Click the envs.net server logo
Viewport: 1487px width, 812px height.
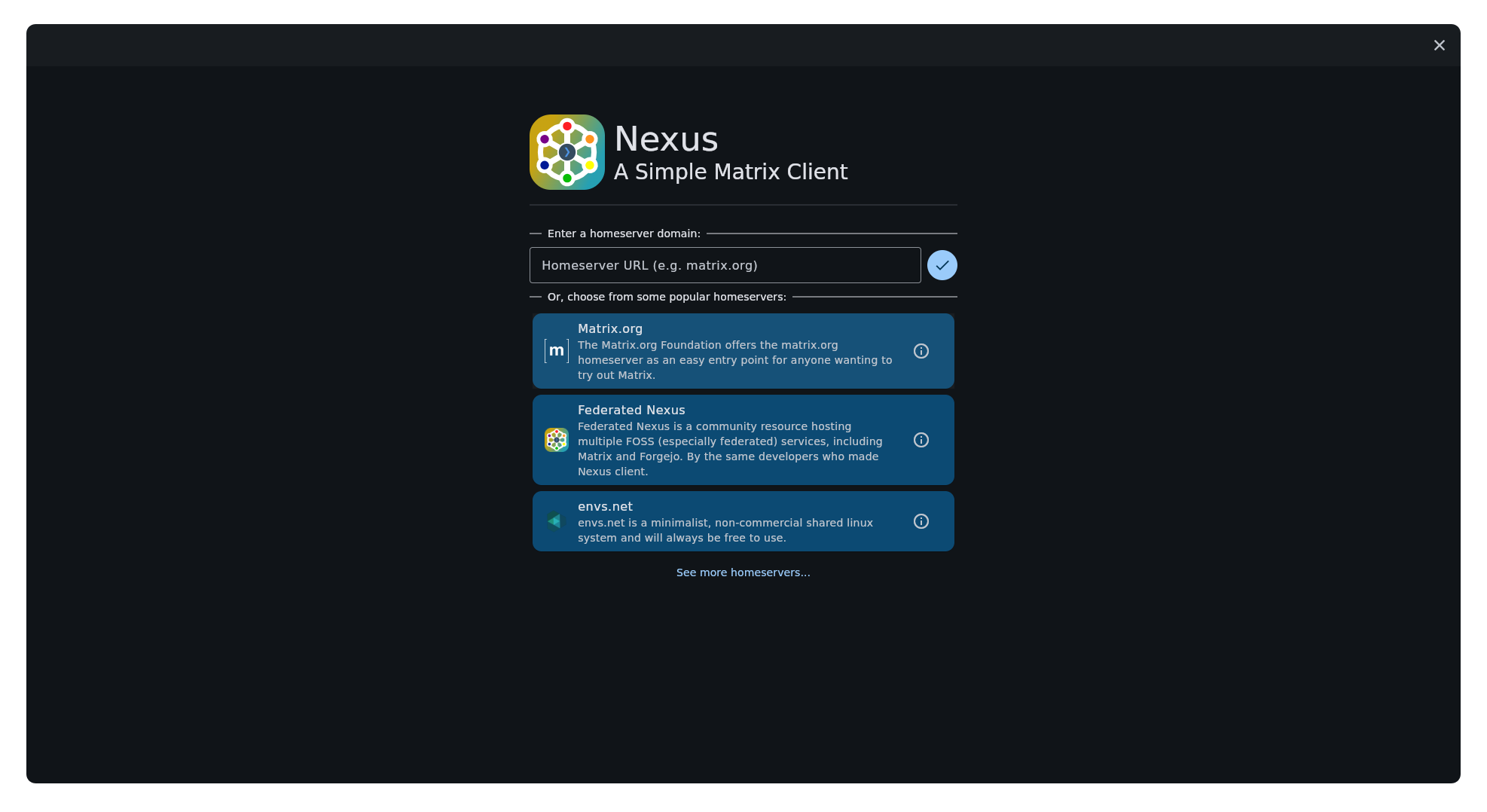[x=554, y=520]
